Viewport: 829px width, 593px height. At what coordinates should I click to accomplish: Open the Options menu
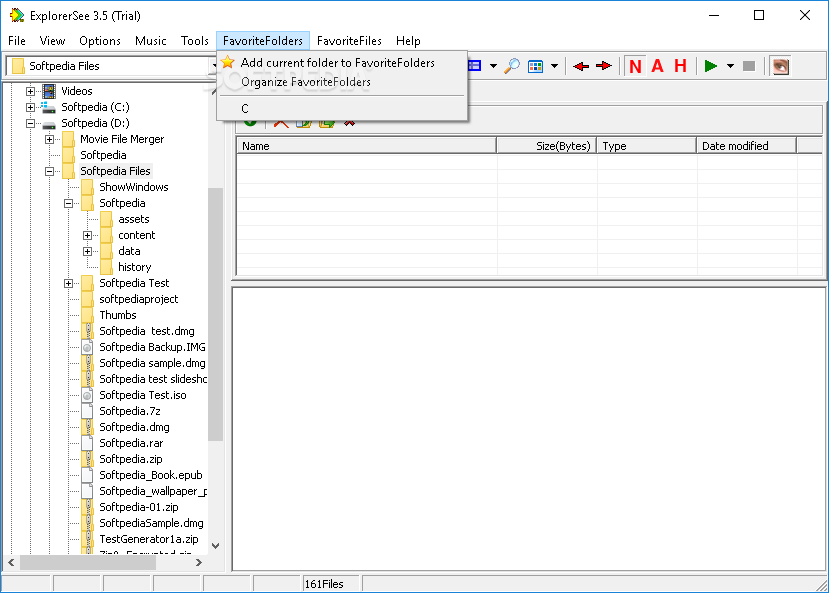point(100,41)
